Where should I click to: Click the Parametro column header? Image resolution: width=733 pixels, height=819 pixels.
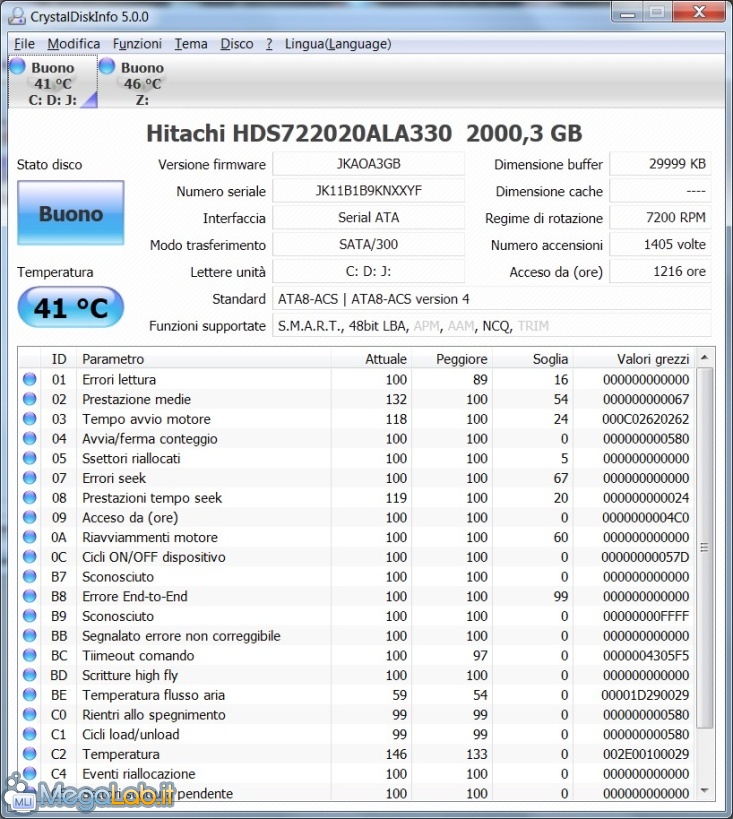click(x=204, y=359)
